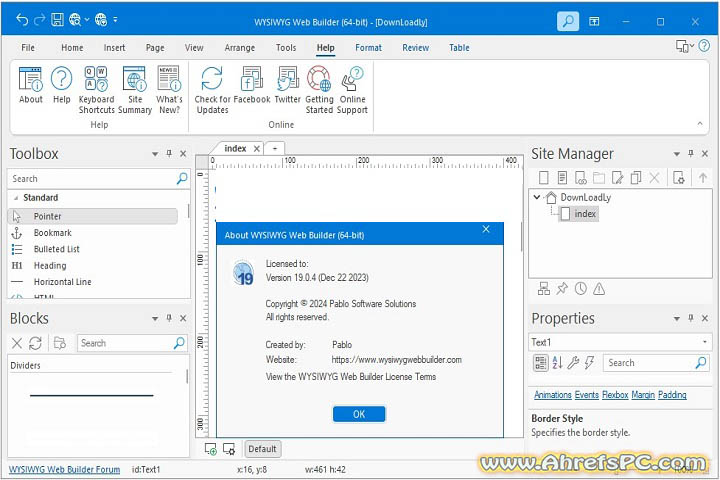Click the Undo arrow in title bar
720x480 pixels.
coord(22,20)
